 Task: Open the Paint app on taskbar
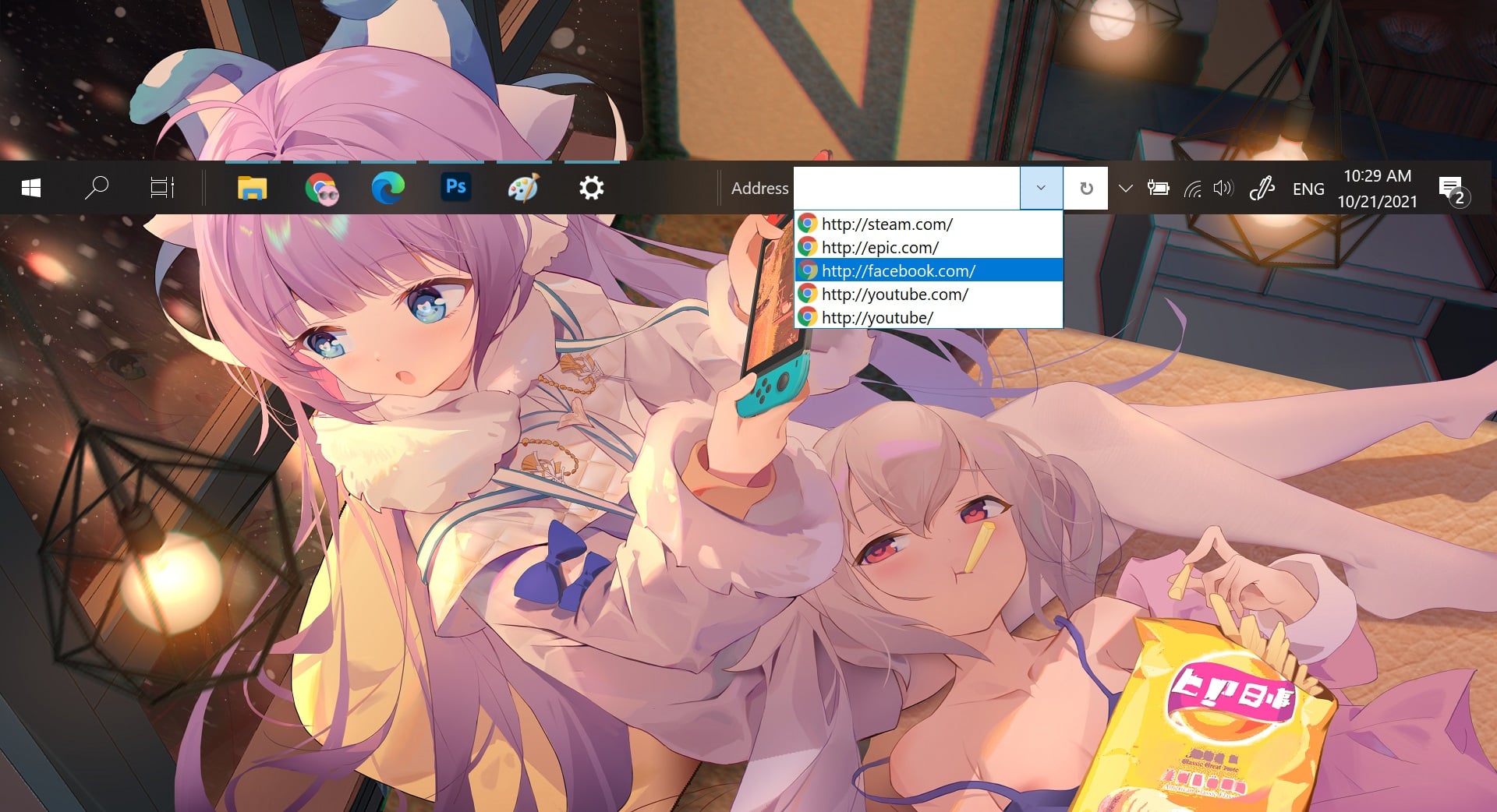click(523, 188)
